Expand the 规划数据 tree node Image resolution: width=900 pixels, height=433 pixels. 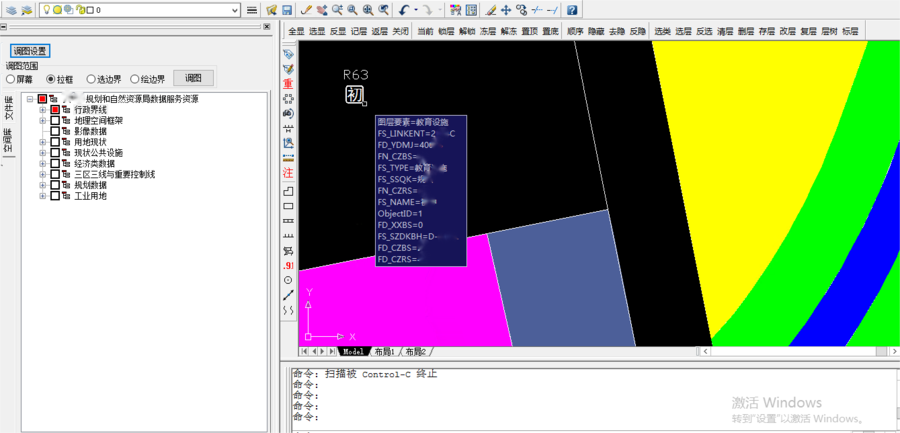43,185
